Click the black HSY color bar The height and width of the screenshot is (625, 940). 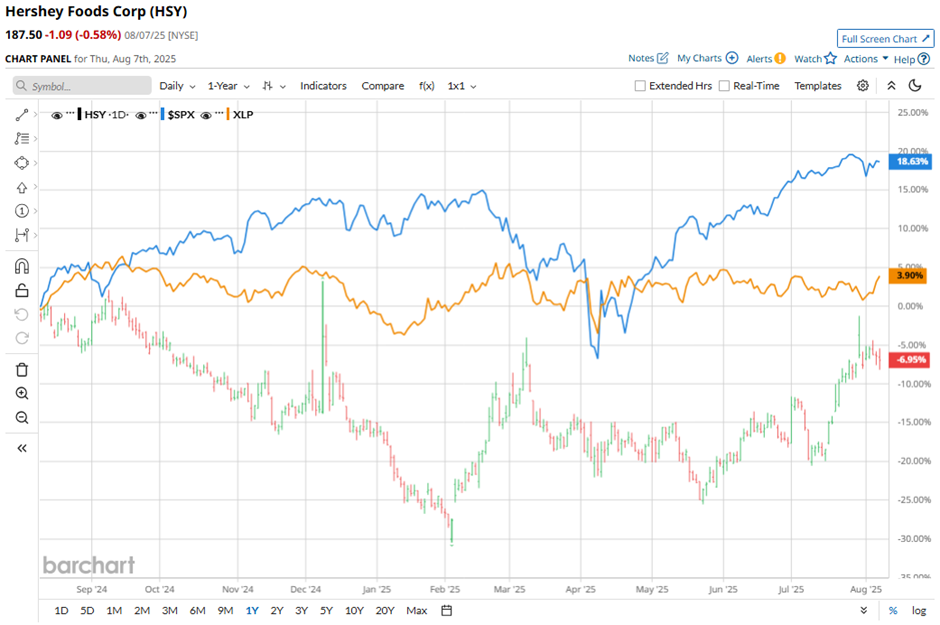click(x=79, y=114)
